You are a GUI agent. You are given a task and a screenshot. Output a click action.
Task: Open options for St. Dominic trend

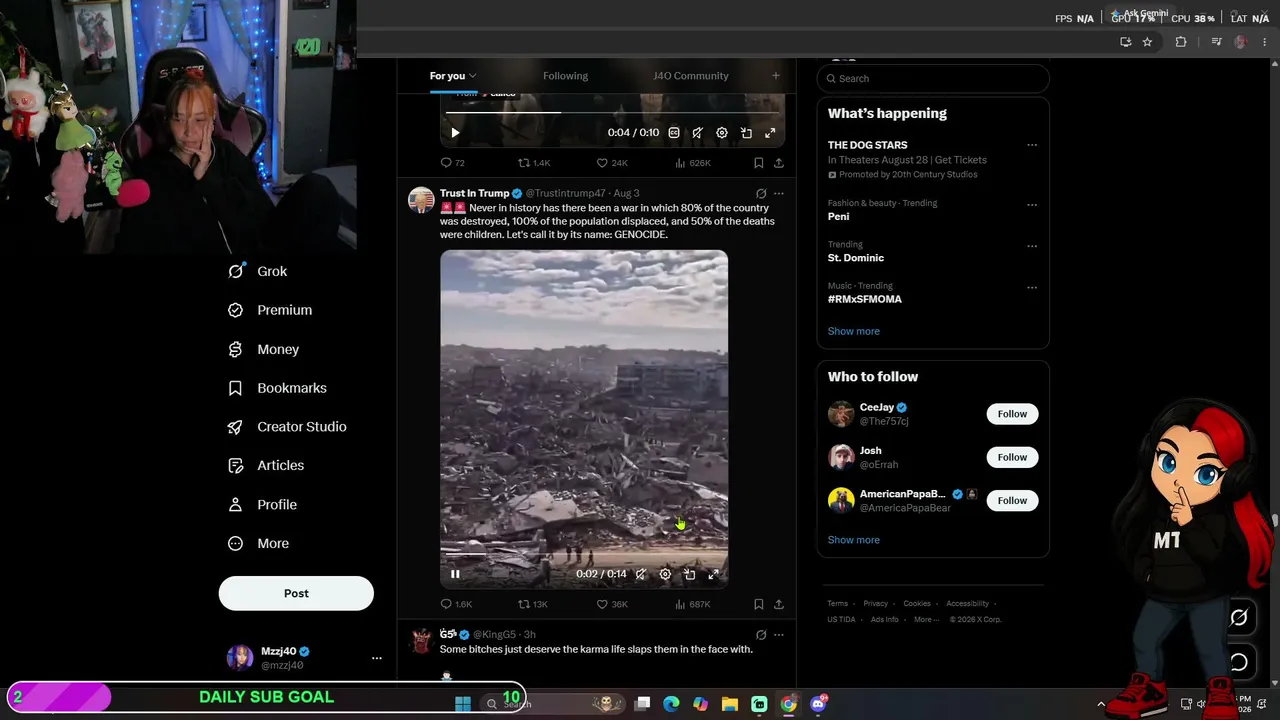(1032, 246)
